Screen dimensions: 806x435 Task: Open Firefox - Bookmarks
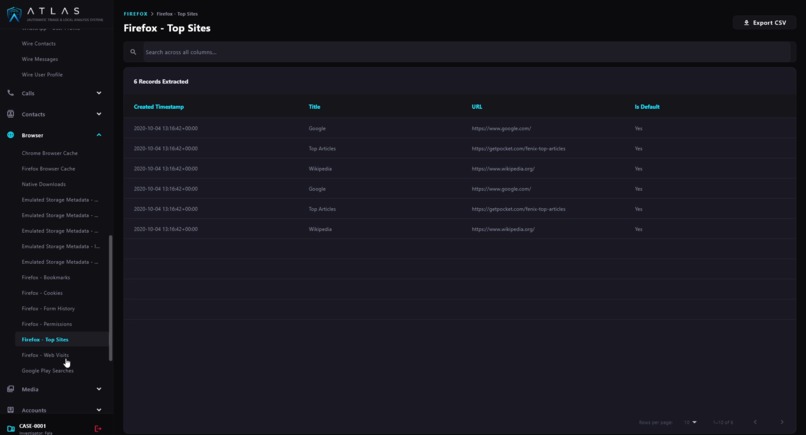(x=46, y=277)
